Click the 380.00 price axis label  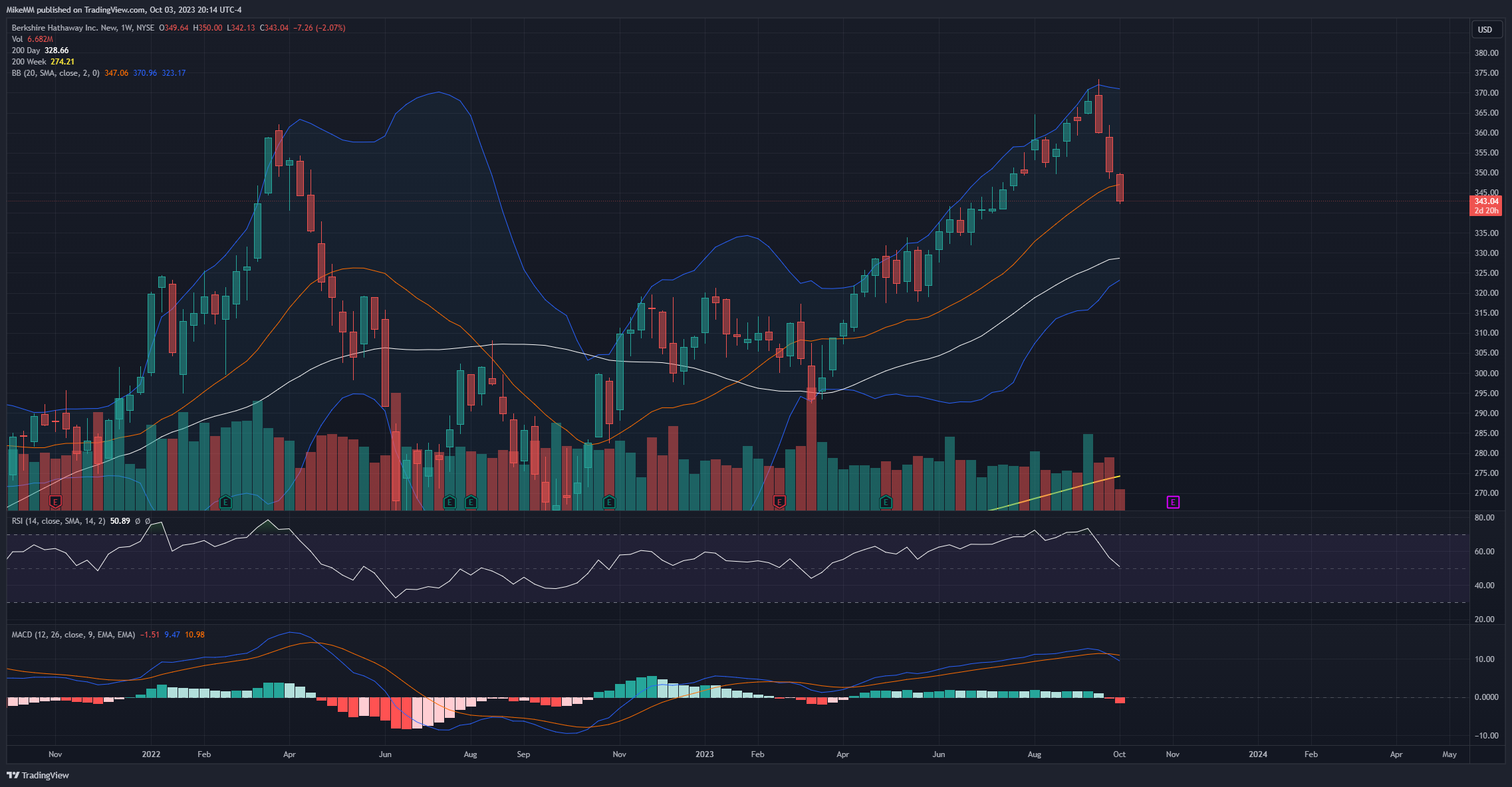click(x=1487, y=53)
